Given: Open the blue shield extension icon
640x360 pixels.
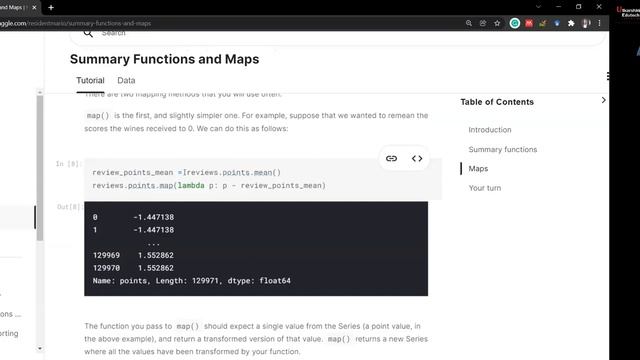Looking at the screenshot, I should coord(557,23).
